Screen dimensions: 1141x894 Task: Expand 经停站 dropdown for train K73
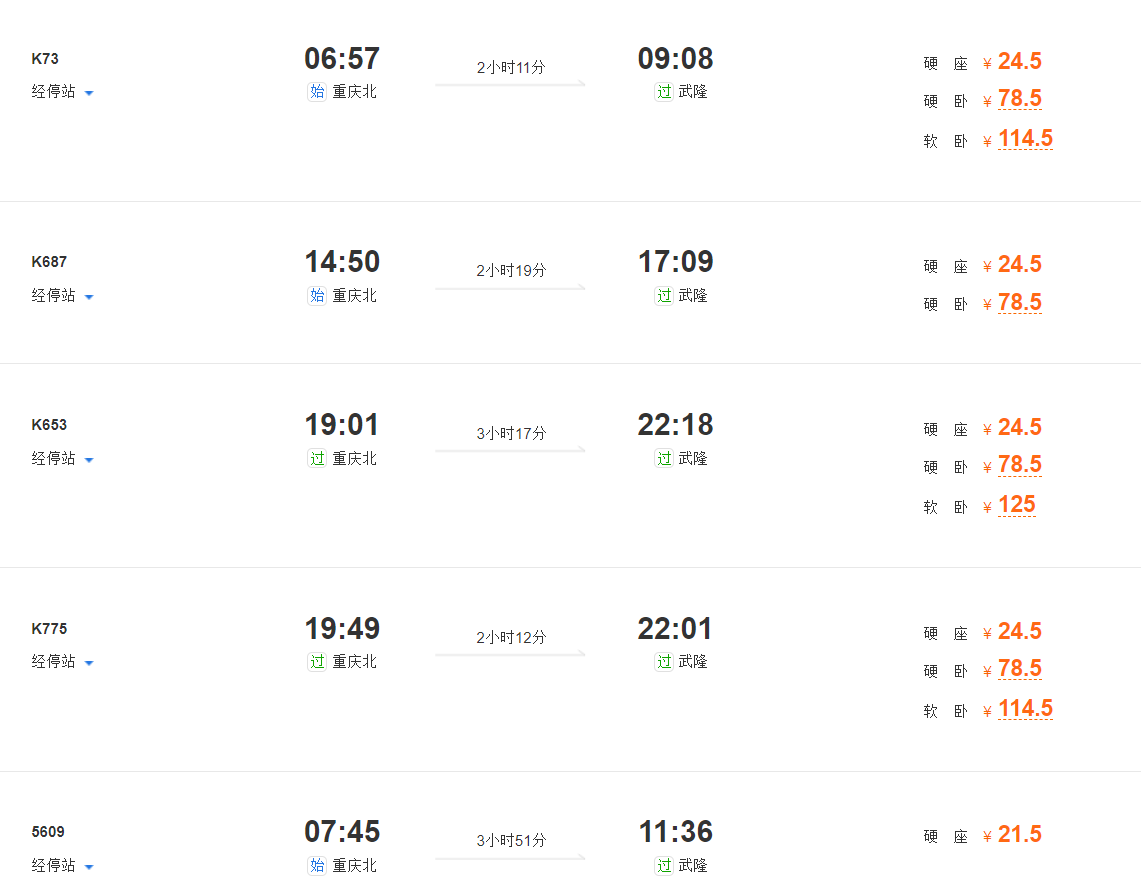click(63, 92)
